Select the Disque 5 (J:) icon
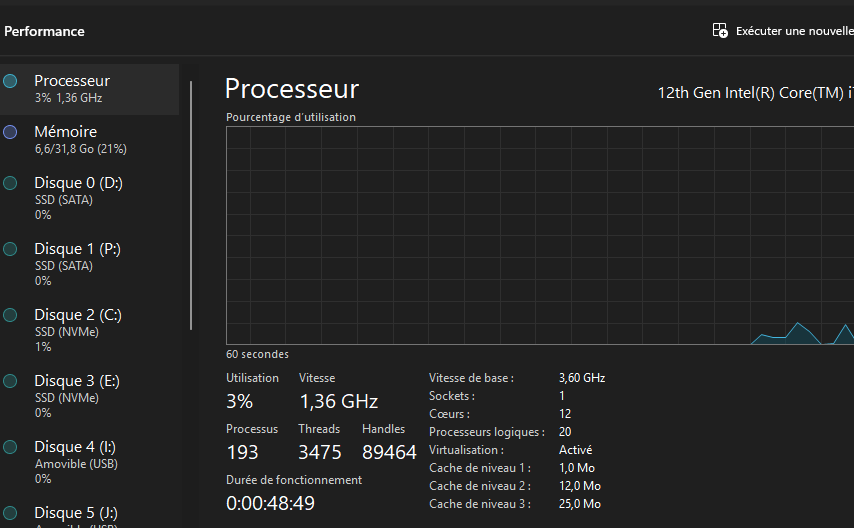This screenshot has width=854, height=528. tap(10, 513)
